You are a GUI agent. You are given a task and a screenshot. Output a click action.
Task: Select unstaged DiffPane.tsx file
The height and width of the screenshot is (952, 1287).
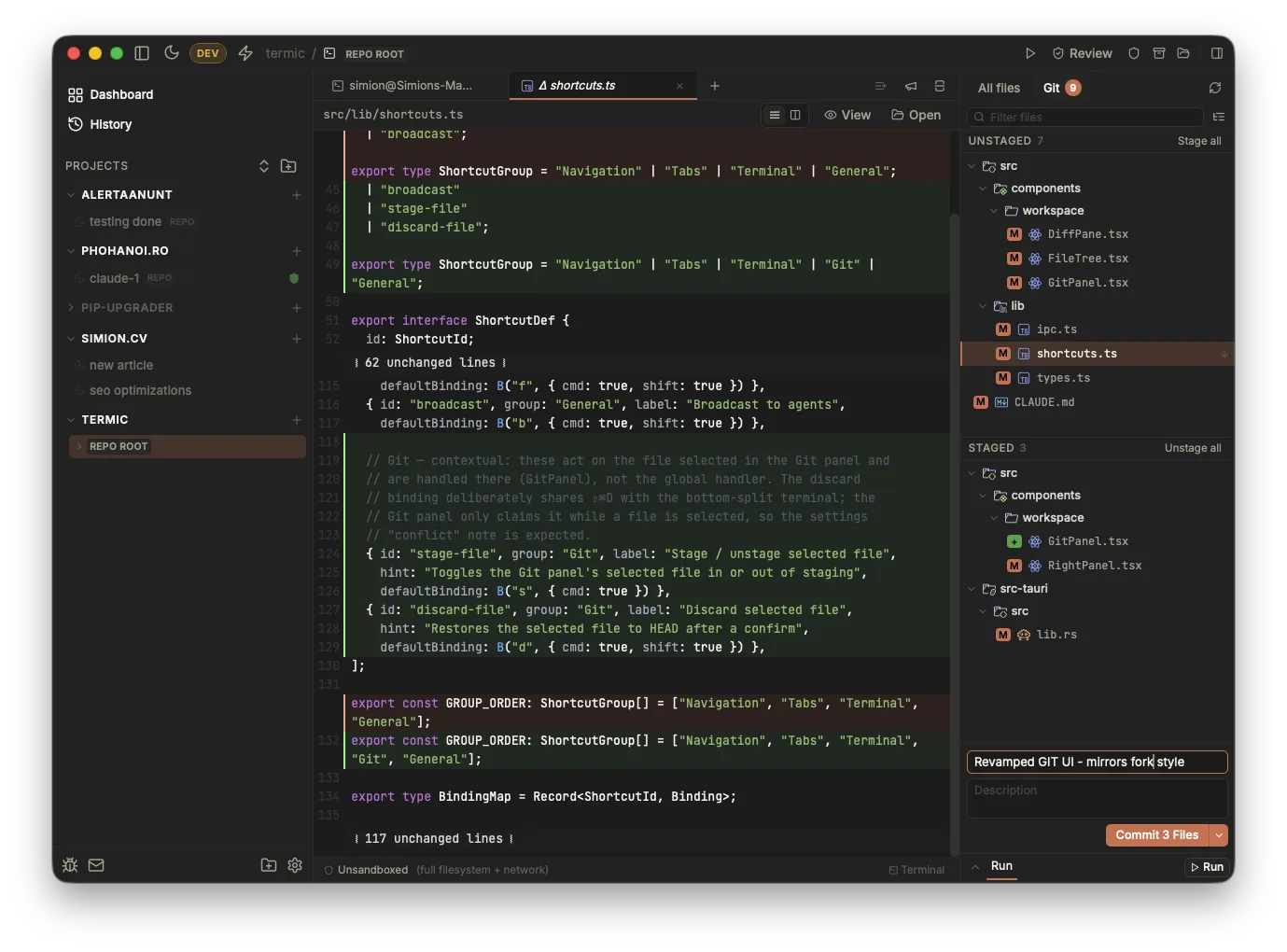tap(1098, 234)
